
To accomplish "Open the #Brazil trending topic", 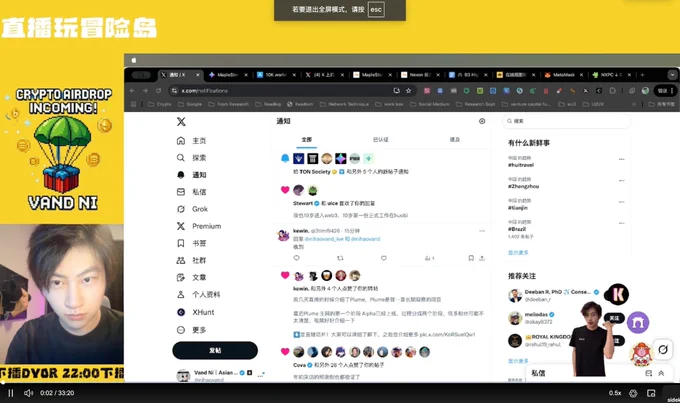I will coord(517,229).
